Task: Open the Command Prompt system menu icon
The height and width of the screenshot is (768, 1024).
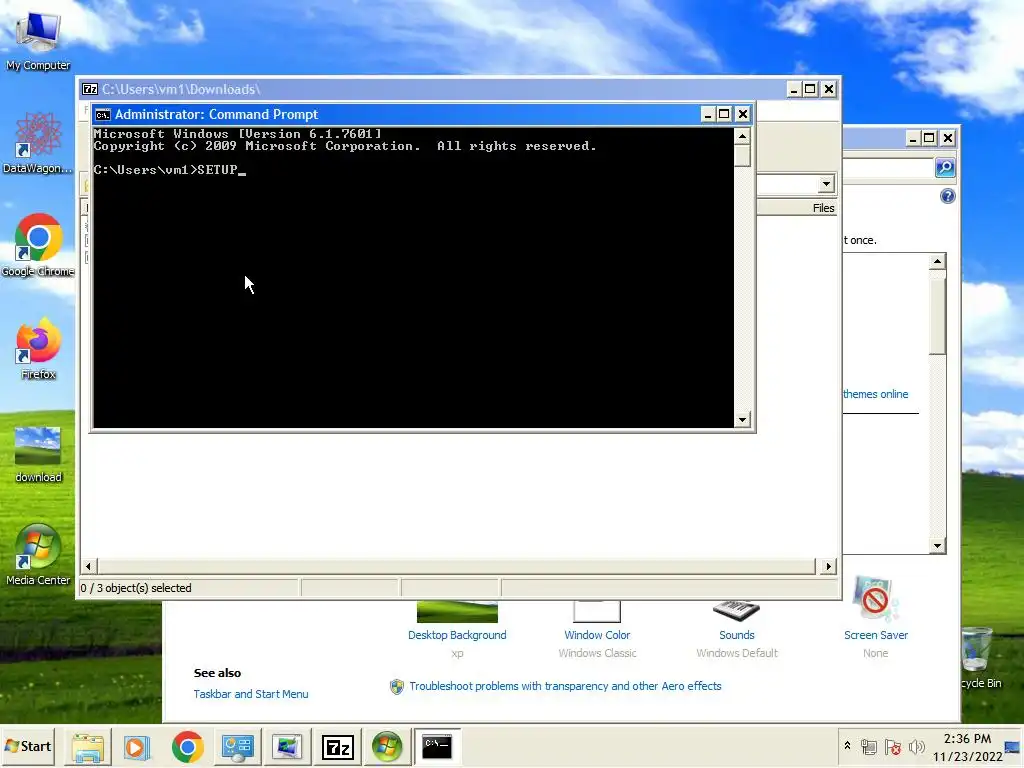Action: (x=103, y=115)
